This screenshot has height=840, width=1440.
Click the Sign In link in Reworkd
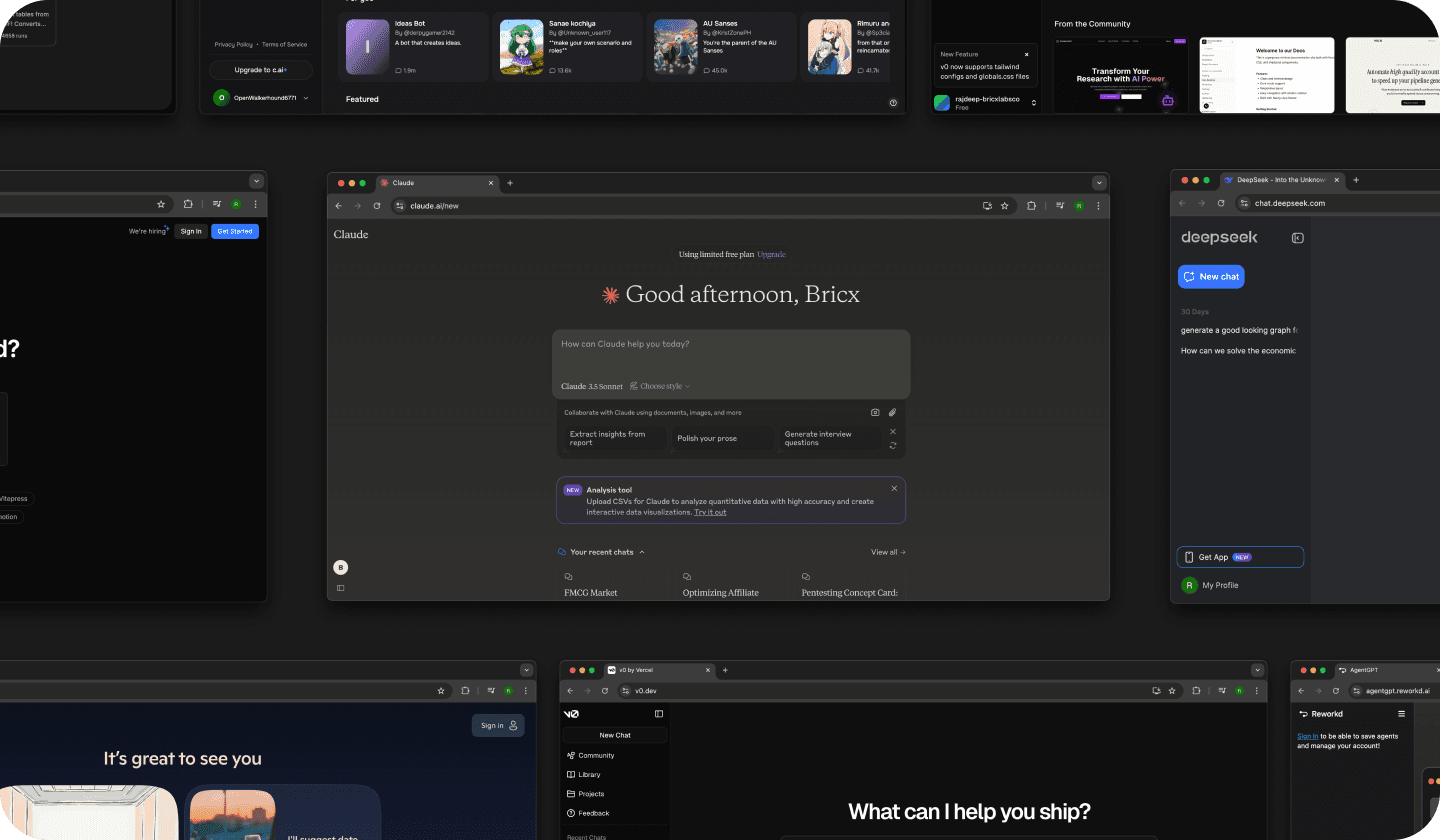(1307, 736)
